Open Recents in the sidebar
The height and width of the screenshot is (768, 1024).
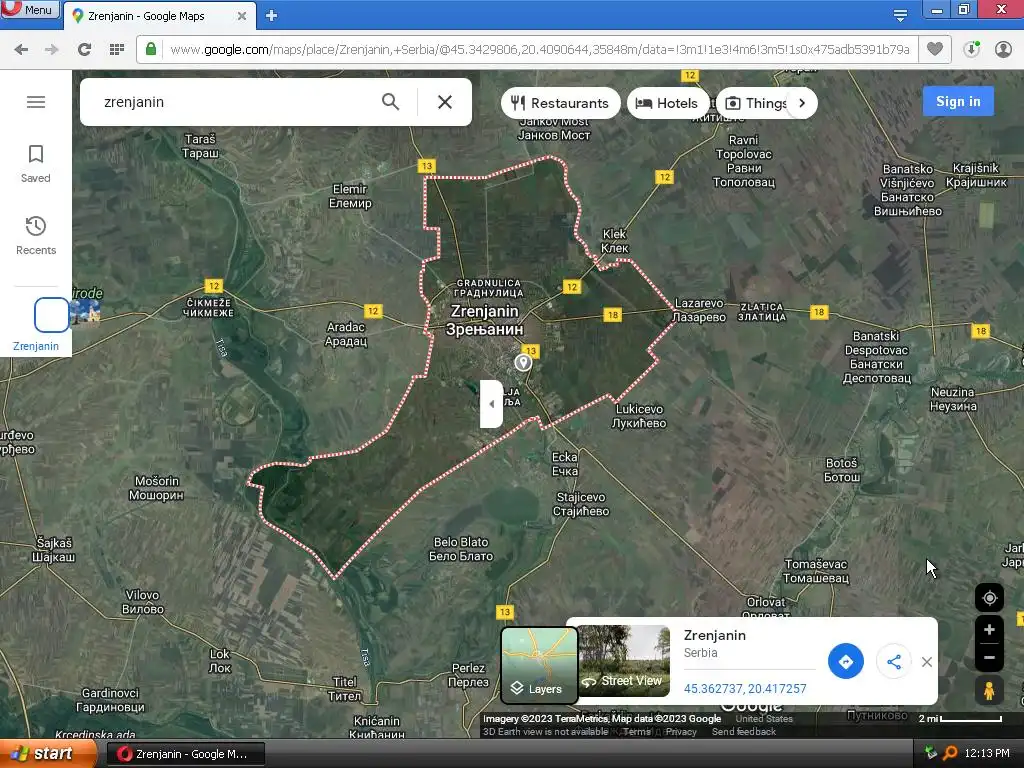coord(36,236)
